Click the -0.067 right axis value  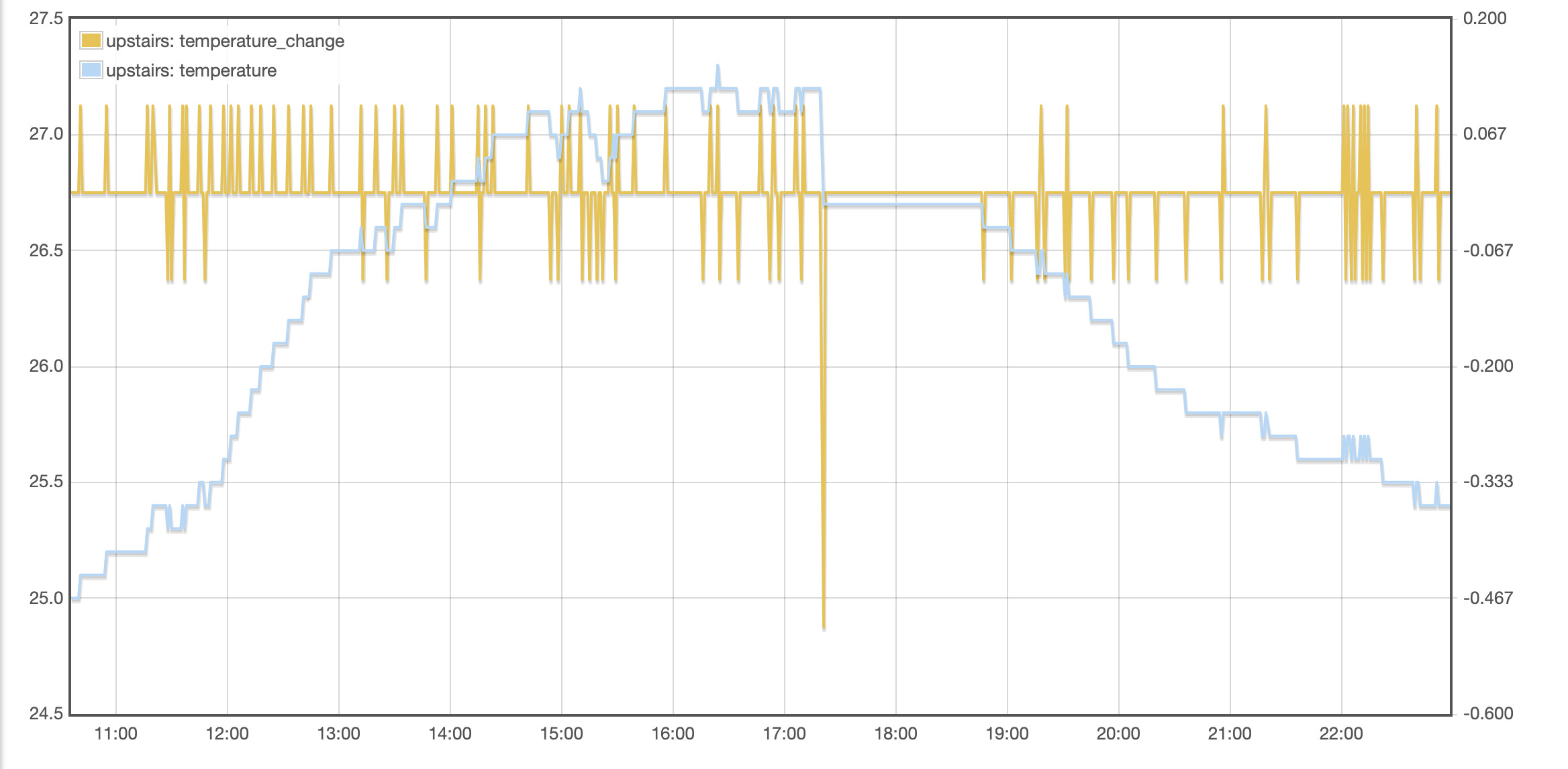1487,250
